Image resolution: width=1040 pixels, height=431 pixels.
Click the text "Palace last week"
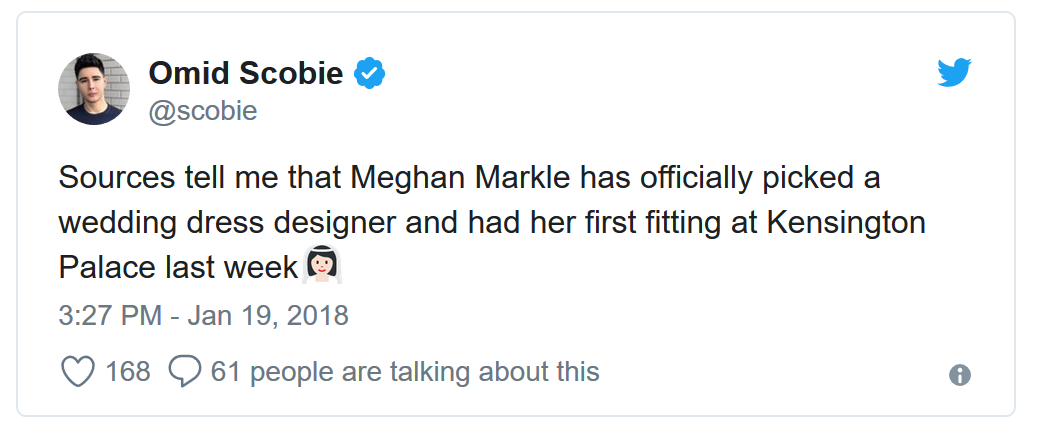point(178,267)
